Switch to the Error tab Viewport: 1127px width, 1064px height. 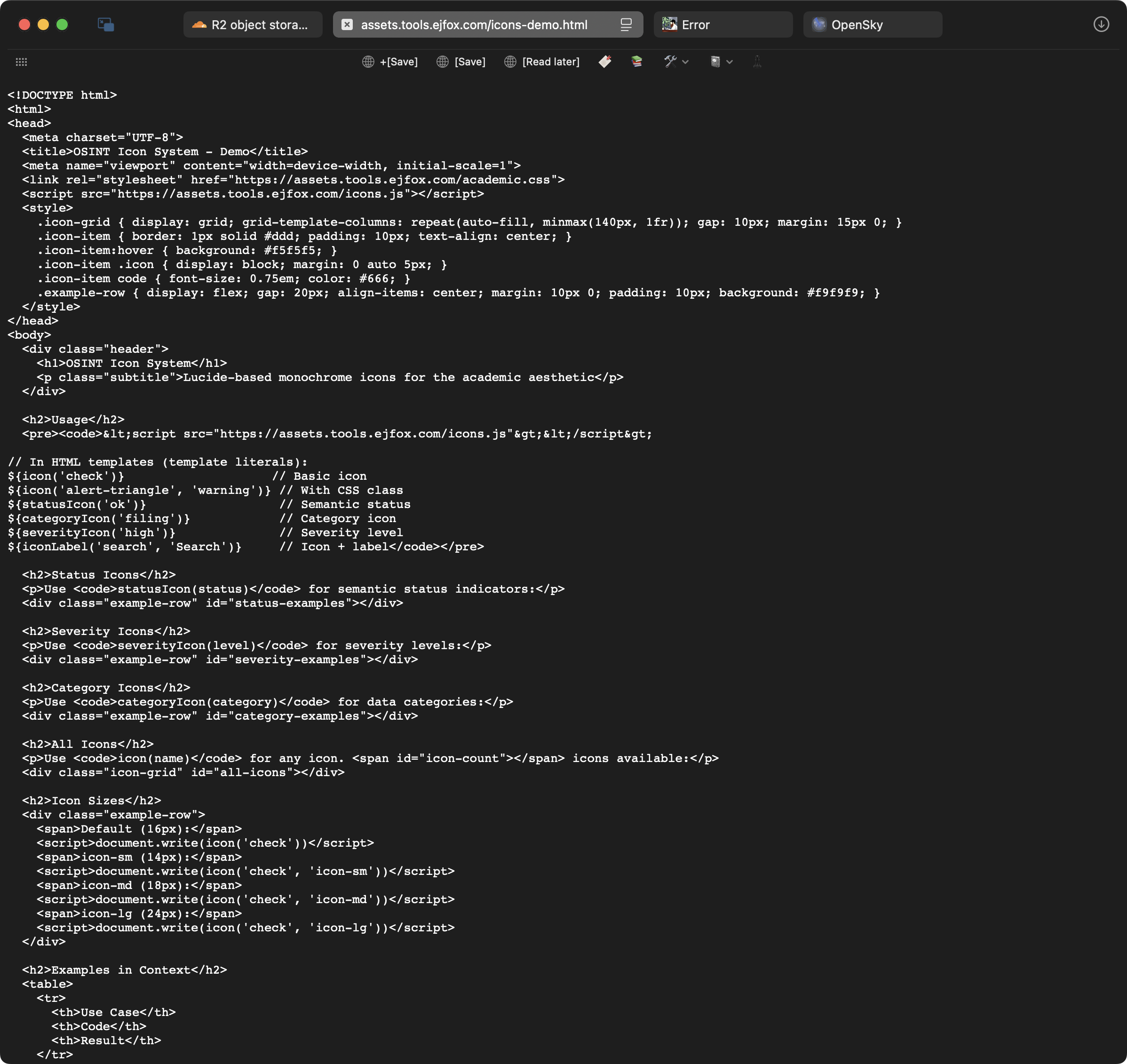pyautogui.click(x=723, y=24)
